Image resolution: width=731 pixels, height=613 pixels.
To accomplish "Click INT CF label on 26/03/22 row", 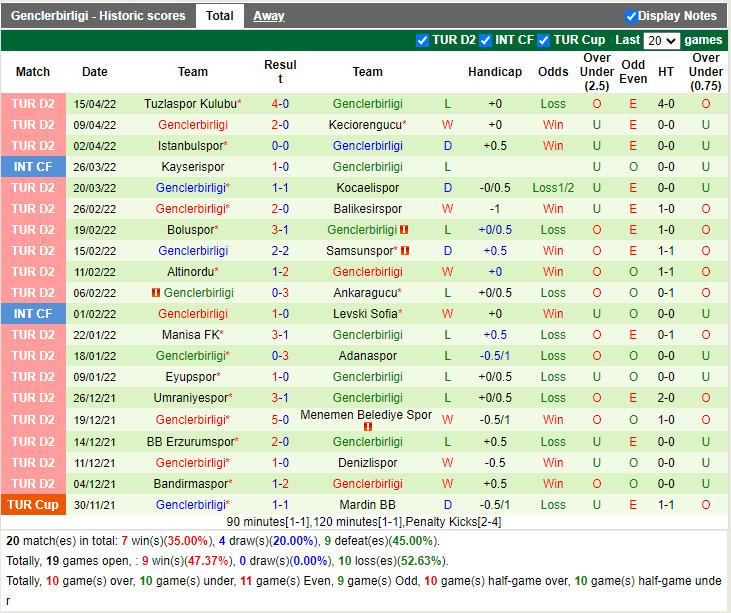I will coord(33,166).
